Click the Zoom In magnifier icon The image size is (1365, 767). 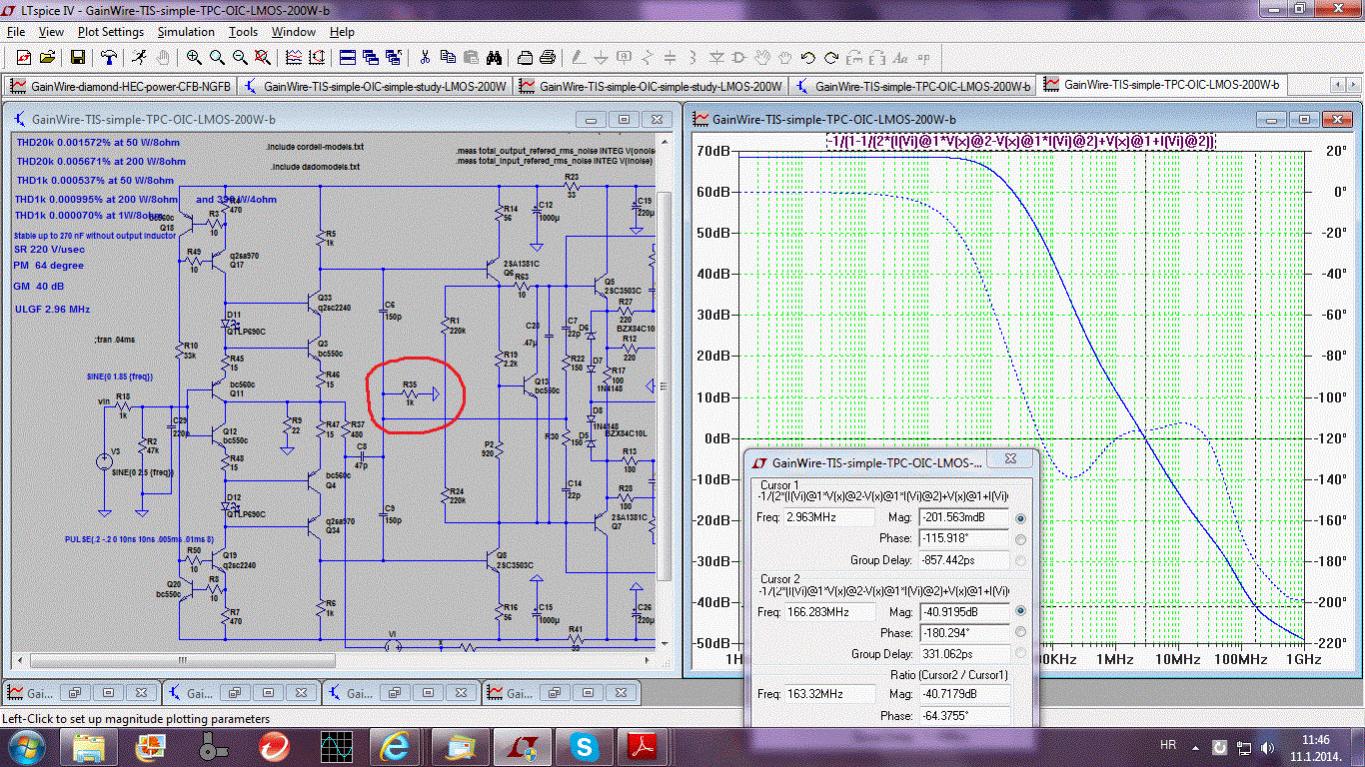point(194,57)
